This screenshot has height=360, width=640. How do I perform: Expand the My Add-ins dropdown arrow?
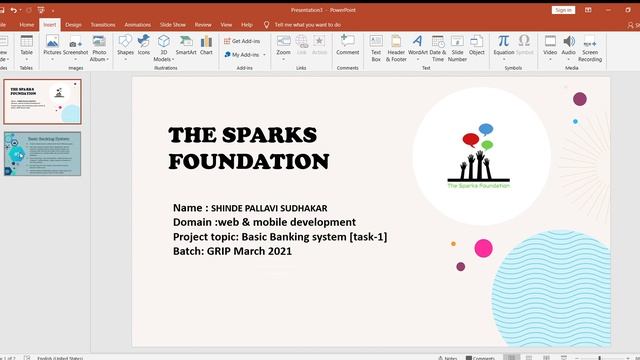(x=264, y=55)
